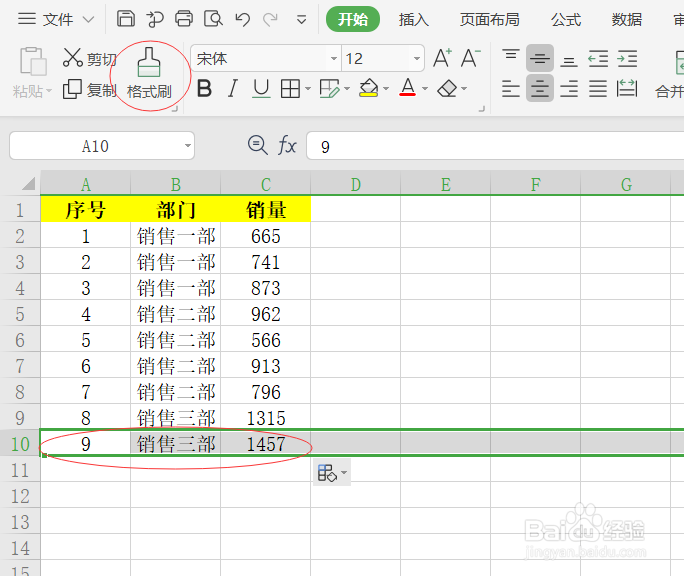Expand the quick access toolbar dropdown
Screen dimensions: 684x576
pyautogui.click(x=301, y=20)
